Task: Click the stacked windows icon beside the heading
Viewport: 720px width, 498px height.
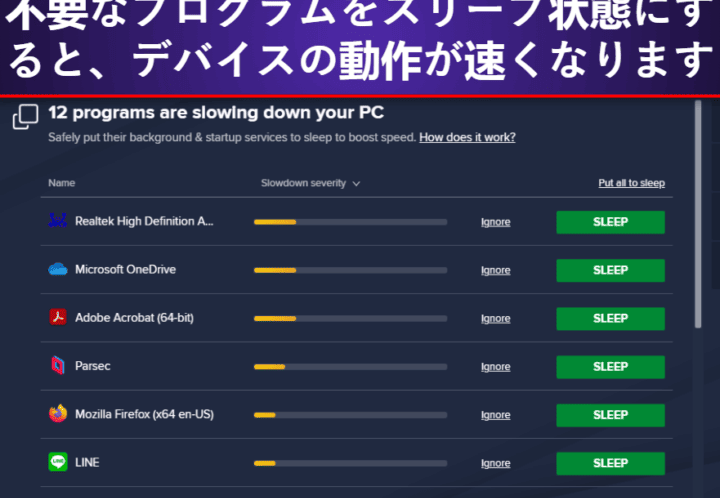Action: (x=25, y=117)
